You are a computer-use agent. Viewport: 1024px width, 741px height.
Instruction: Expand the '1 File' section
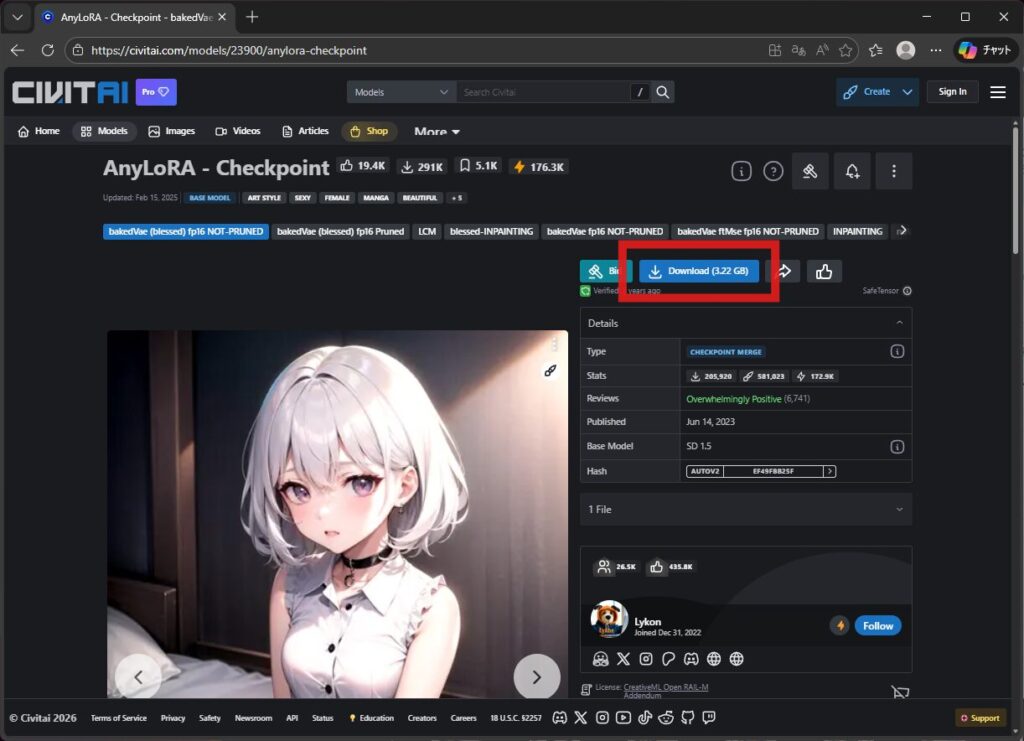[x=745, y=509]
